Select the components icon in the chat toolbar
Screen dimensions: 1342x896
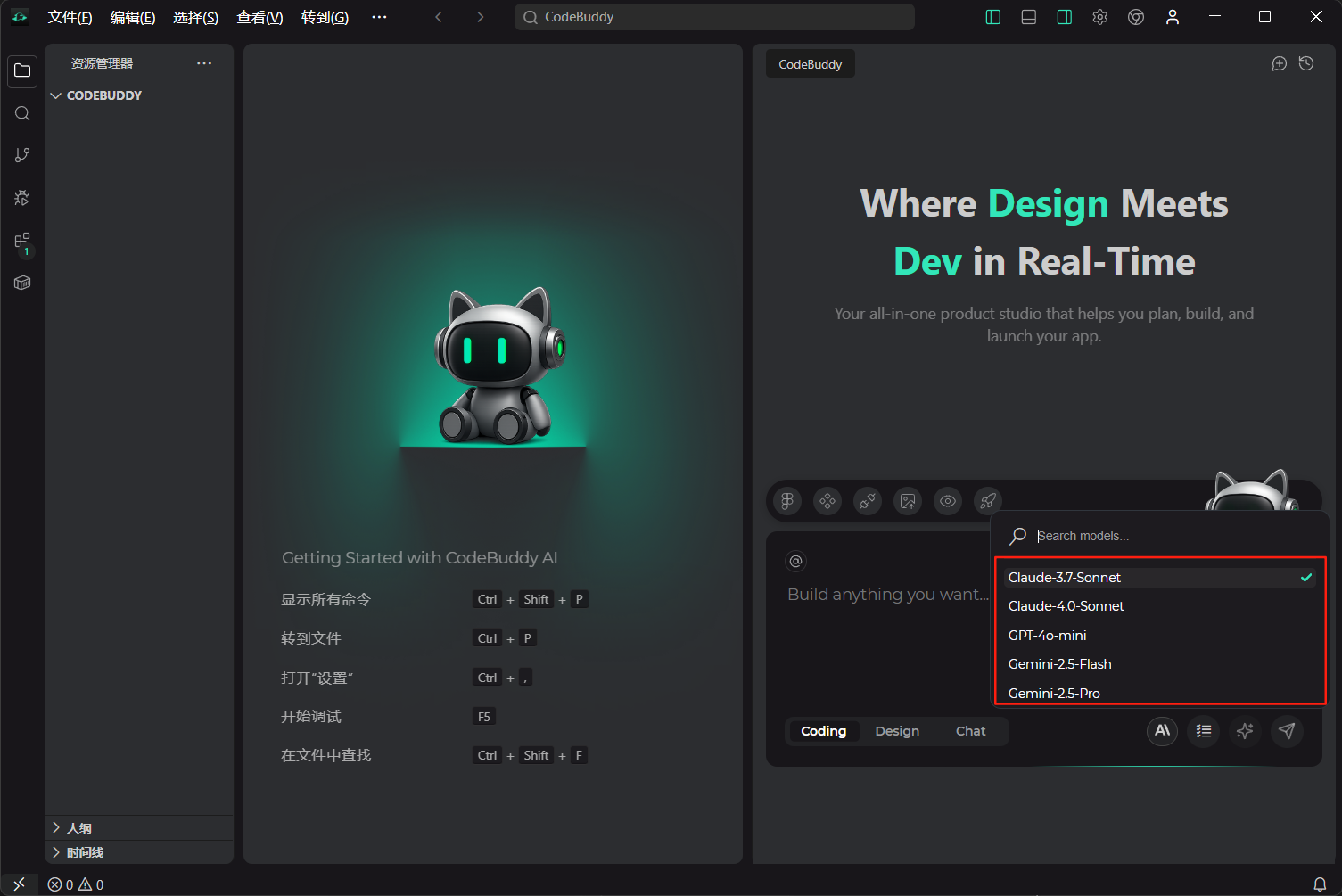coord(827,500)
